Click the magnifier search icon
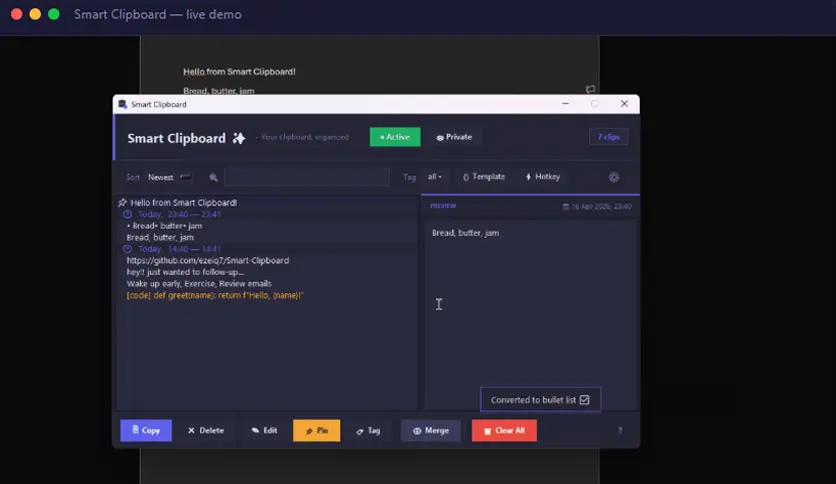The height and width of the screenshot is (484, 836). (x=213, y=178)
